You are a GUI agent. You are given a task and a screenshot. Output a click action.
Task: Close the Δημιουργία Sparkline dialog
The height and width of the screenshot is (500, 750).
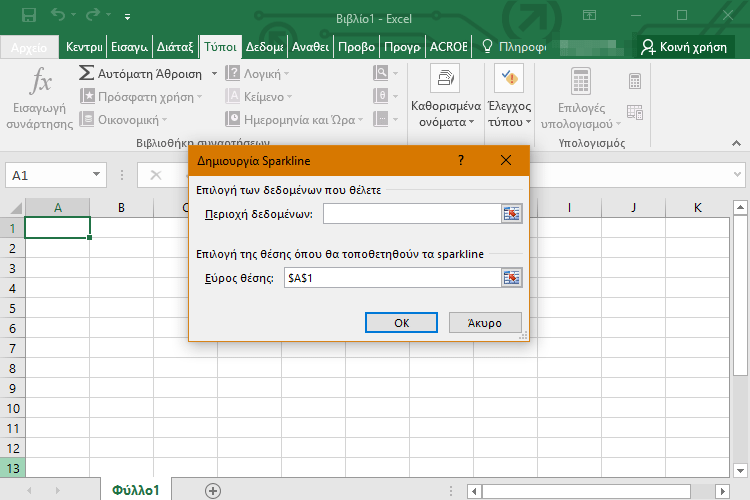506,160
